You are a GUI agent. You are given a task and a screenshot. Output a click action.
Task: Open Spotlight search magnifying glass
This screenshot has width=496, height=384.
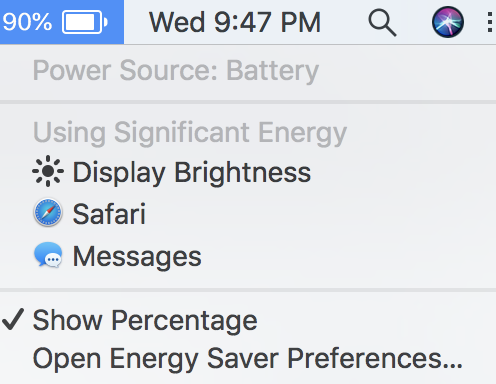pos(382,23)
